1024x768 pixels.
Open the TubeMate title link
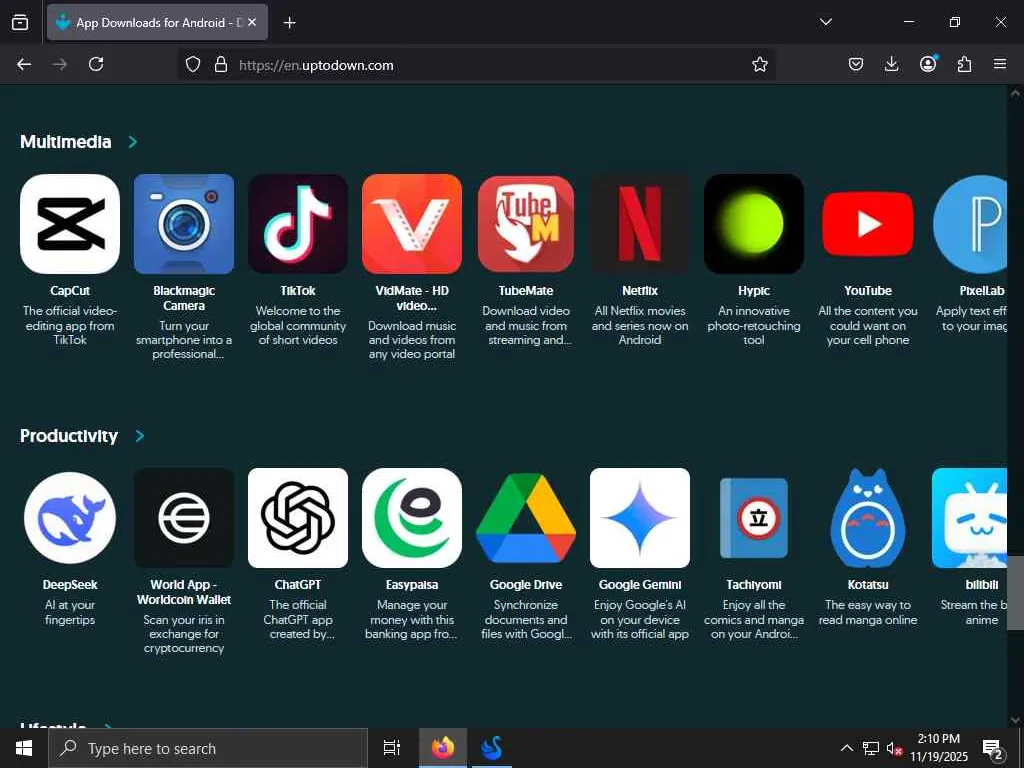tap(526, 291)
